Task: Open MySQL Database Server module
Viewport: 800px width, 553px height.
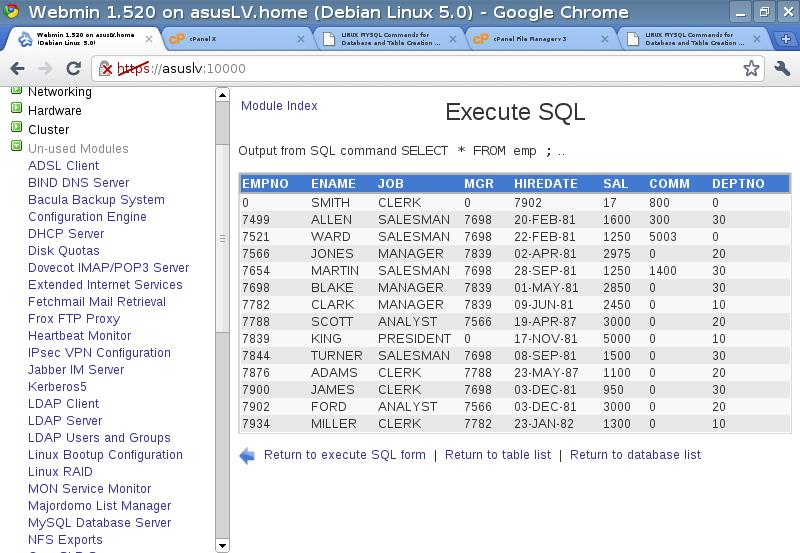Action: [99, 523]
